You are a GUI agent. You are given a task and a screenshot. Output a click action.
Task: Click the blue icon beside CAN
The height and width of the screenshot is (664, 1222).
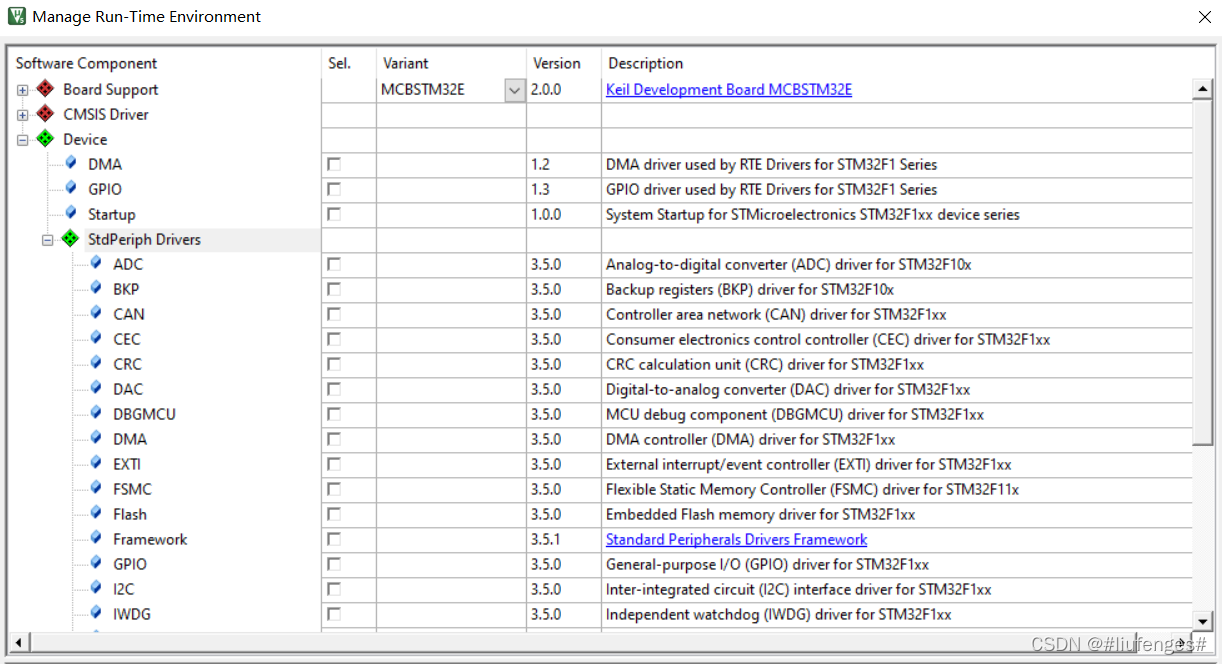[x=96, y=313]
